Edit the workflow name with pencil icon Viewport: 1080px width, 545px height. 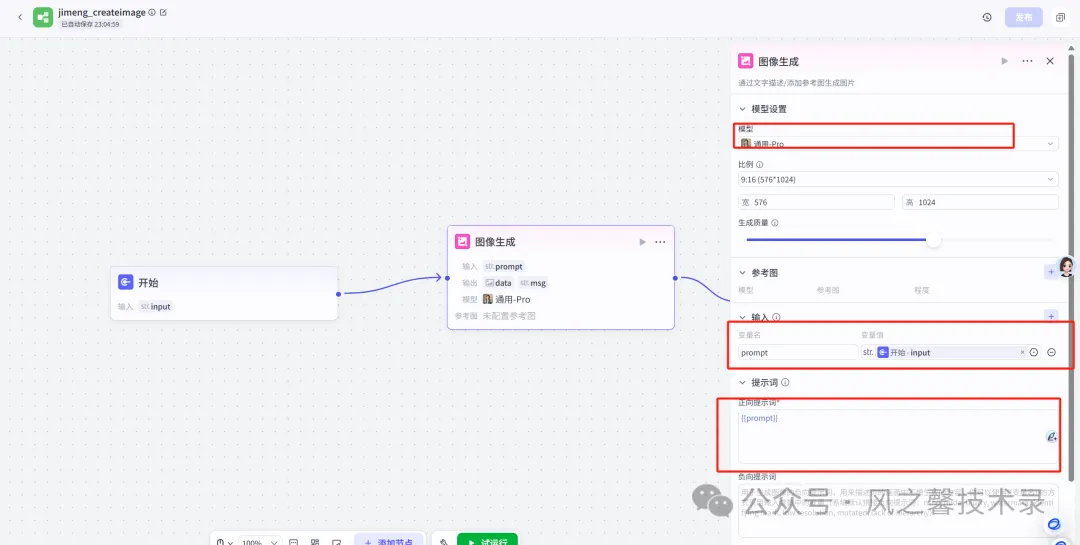[x=163, y=12]
